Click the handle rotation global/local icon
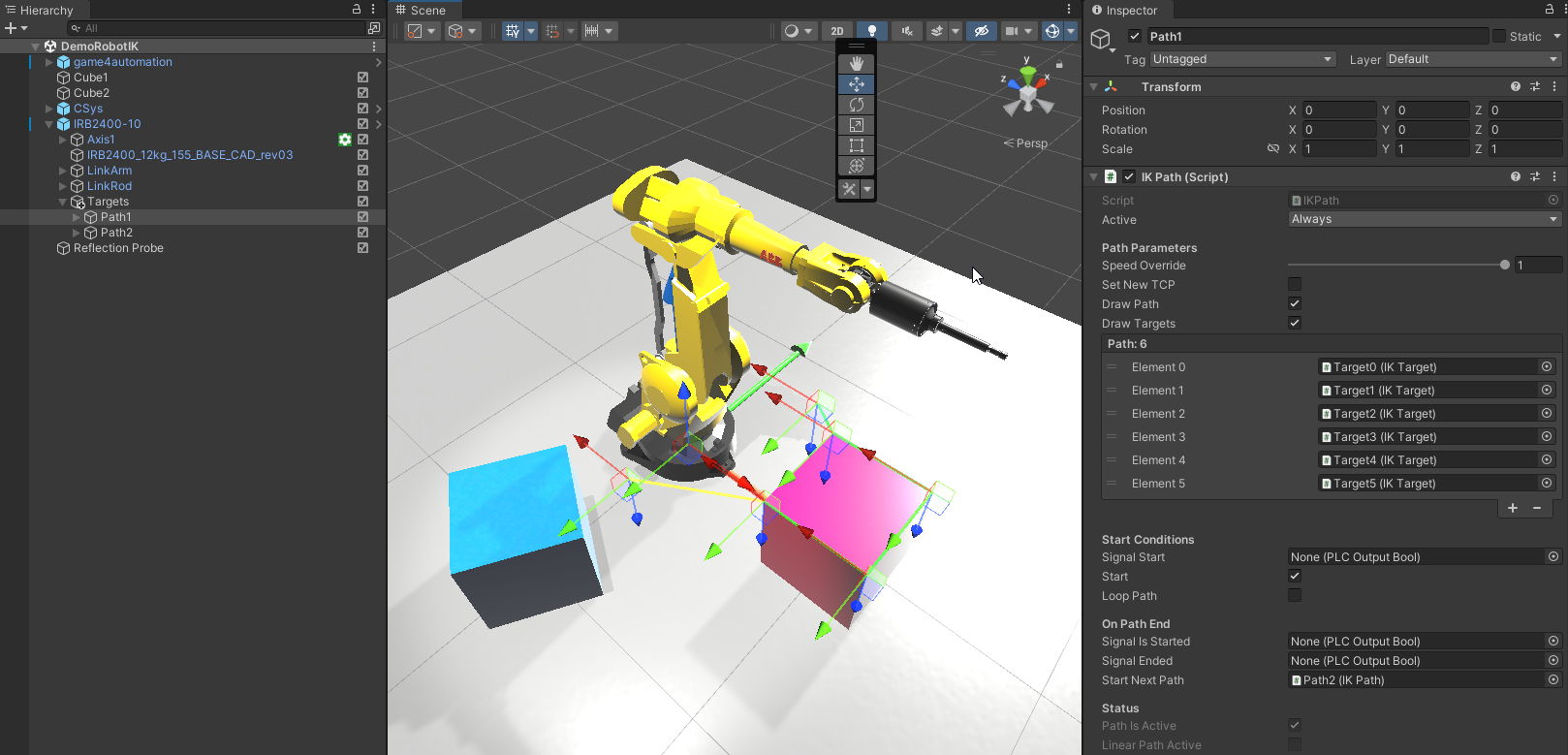Screen dimensions: 1568x755 [x=455, y=31]
